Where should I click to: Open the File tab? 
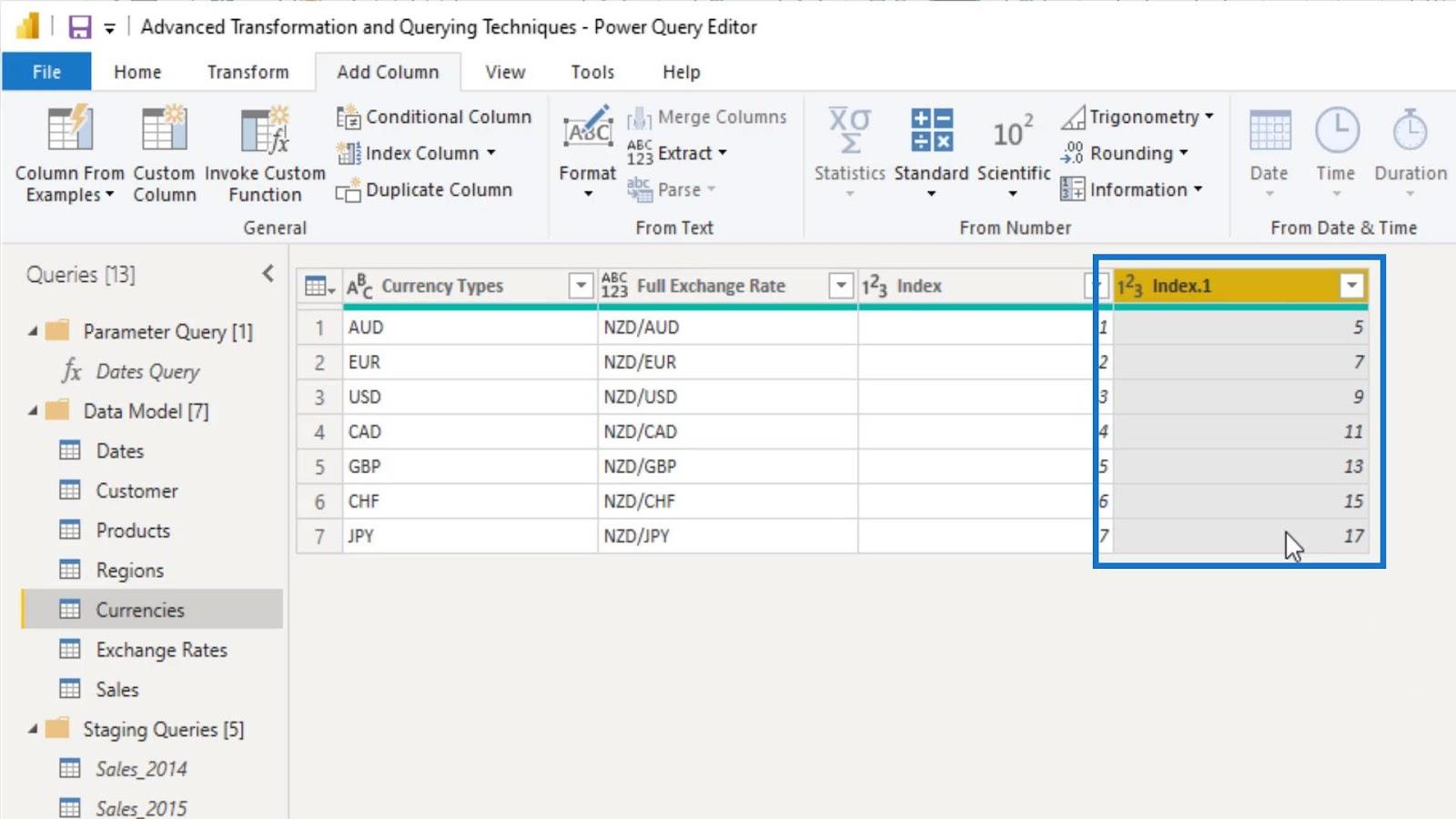click(46, 71)
